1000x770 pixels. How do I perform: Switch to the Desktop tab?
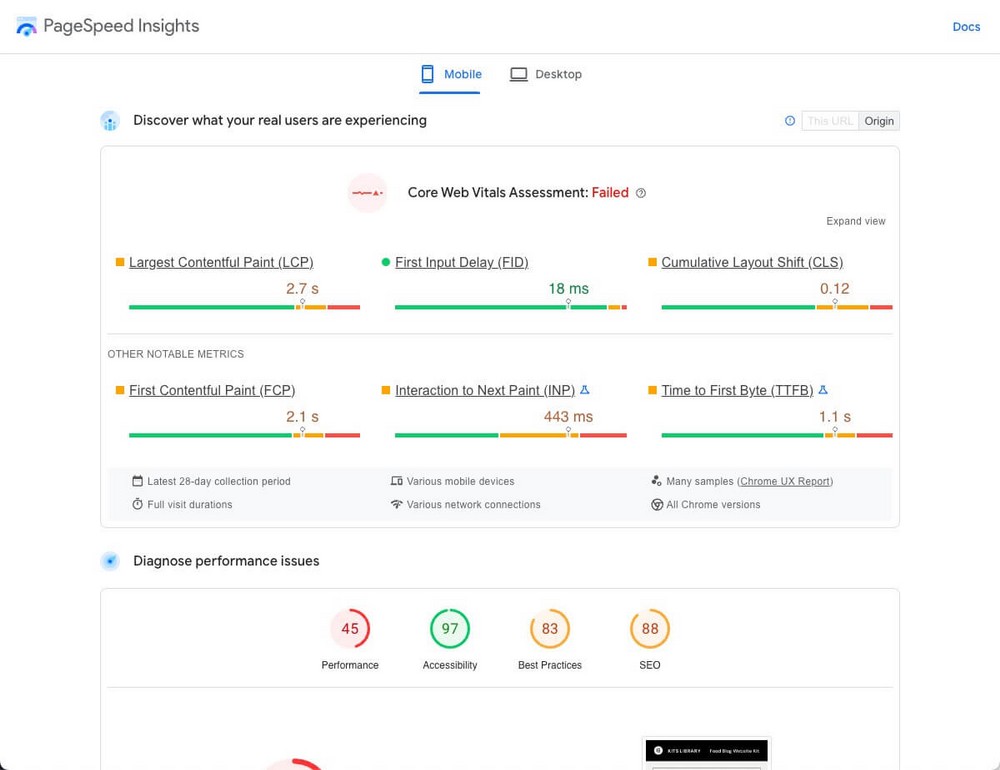(546, 75)
